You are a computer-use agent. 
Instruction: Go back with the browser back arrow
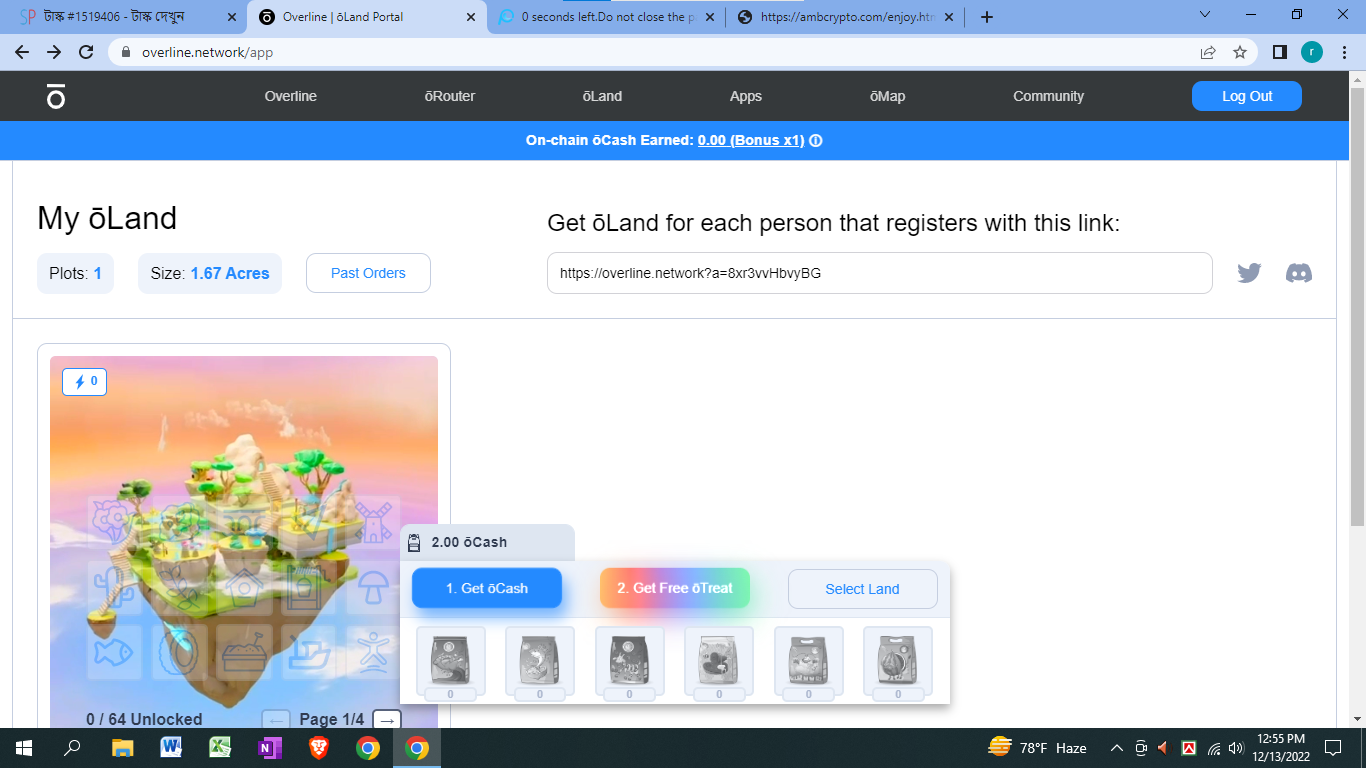[22, 52]
